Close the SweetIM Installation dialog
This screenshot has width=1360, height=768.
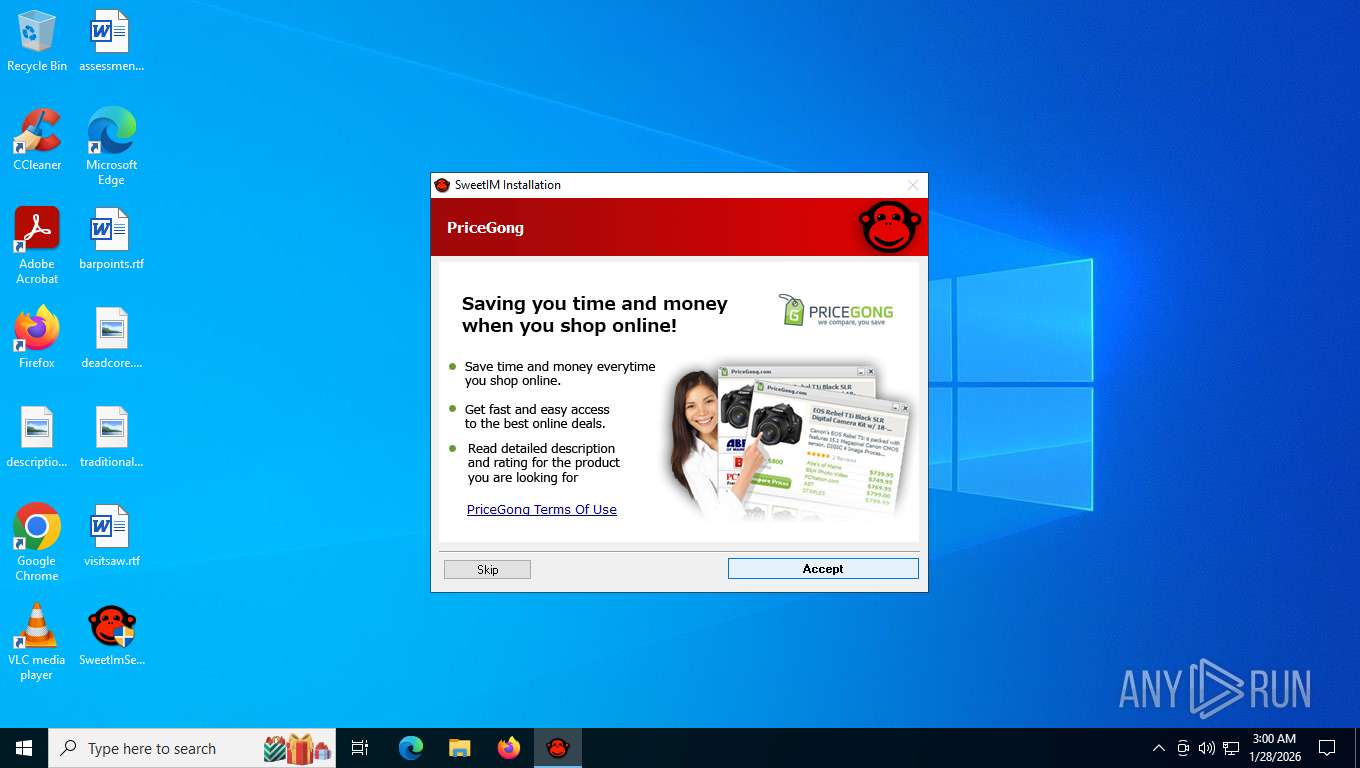point(912,185)
